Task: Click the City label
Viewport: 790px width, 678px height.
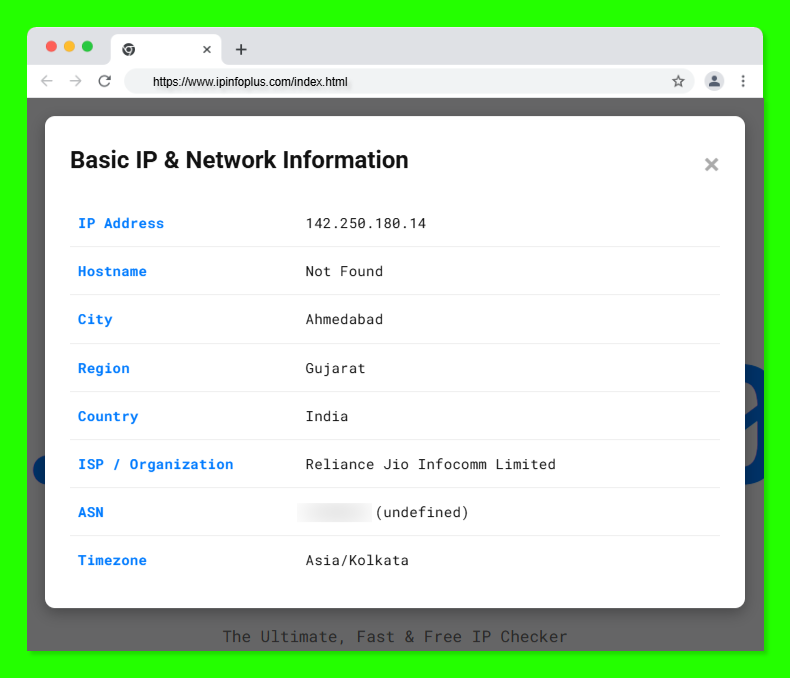Action: pos(95,319)
